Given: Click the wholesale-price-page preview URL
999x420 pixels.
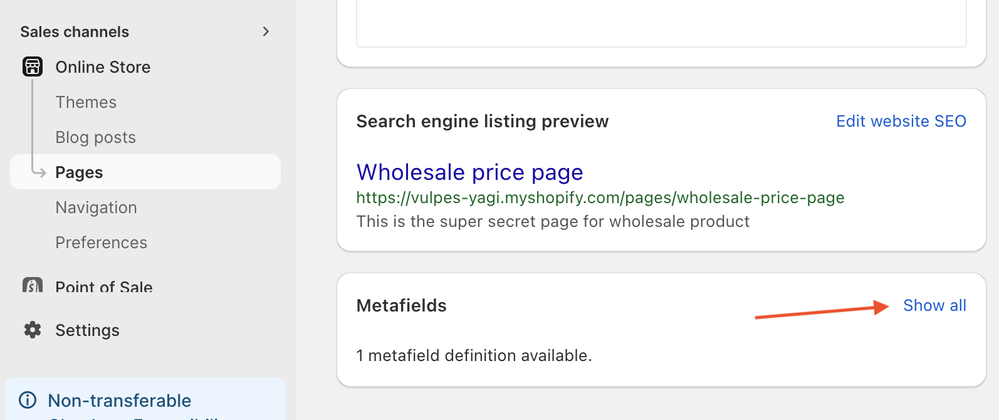Looking at the screenshot, I should (600, 197).
